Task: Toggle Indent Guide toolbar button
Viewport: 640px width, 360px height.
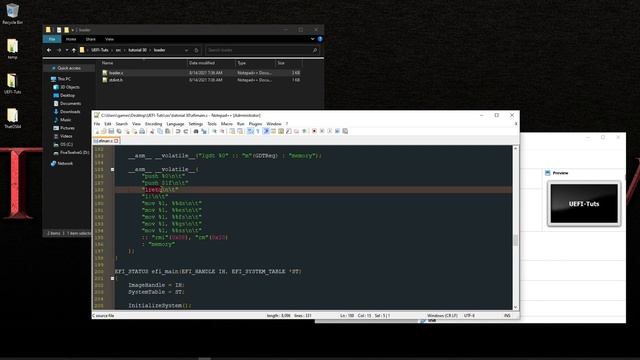Action: pyautogui.click(x=266, y=131)
